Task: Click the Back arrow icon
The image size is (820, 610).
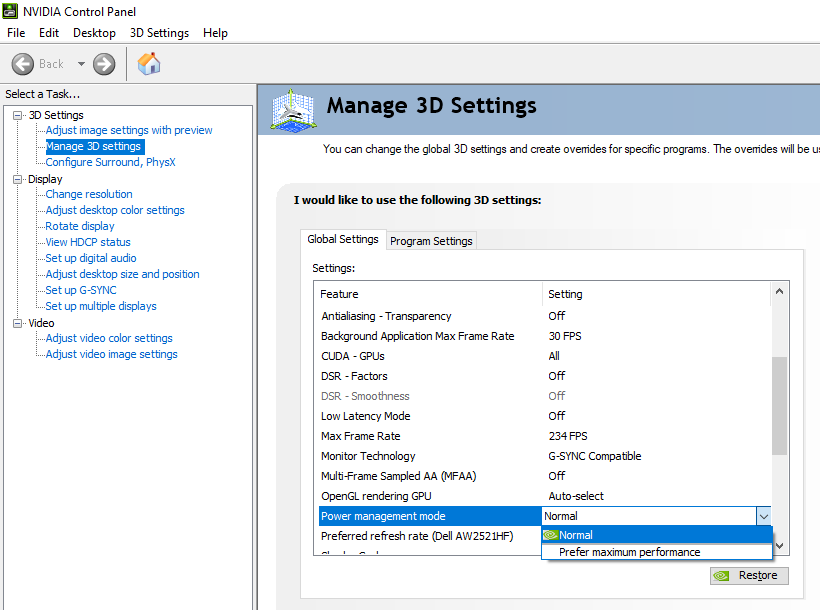Action: tap(22, 64)
